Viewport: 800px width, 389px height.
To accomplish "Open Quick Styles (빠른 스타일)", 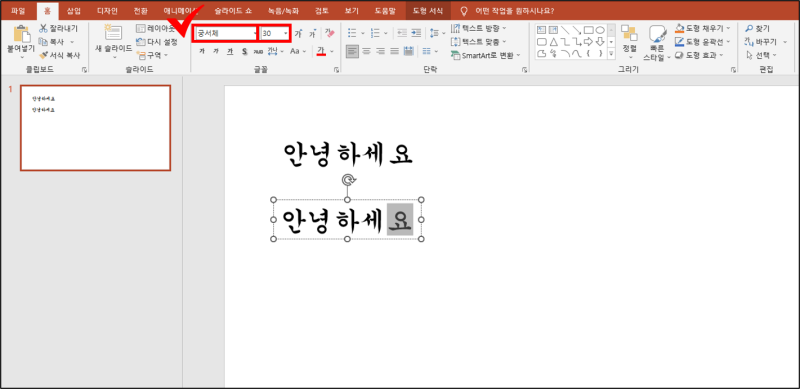I will (658, 43).
